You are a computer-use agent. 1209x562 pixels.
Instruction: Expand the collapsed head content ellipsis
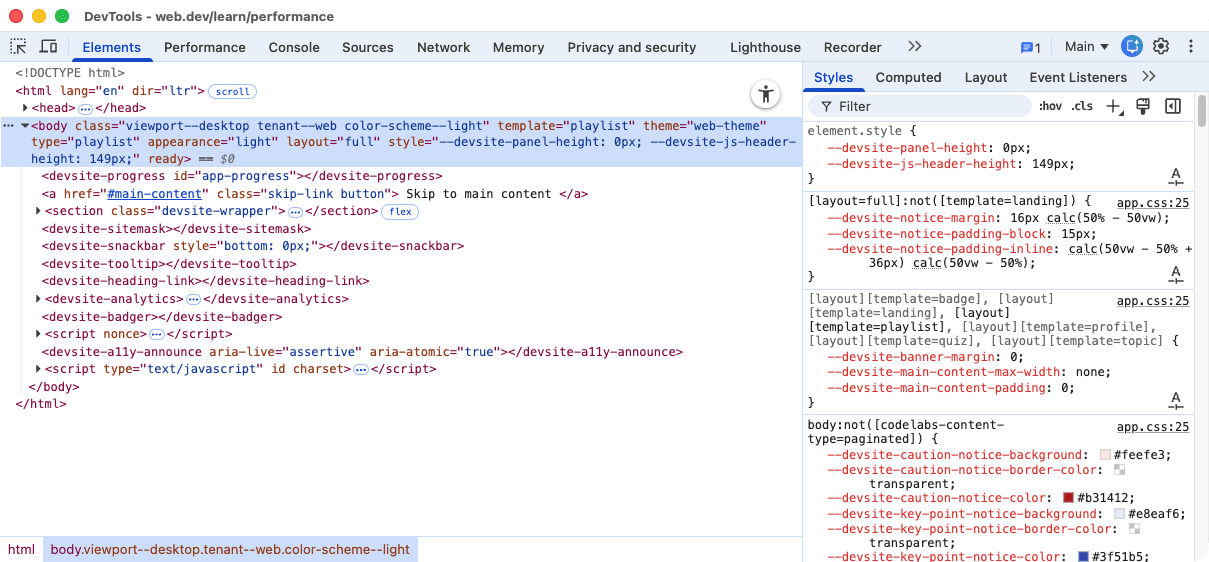point(86,108)
